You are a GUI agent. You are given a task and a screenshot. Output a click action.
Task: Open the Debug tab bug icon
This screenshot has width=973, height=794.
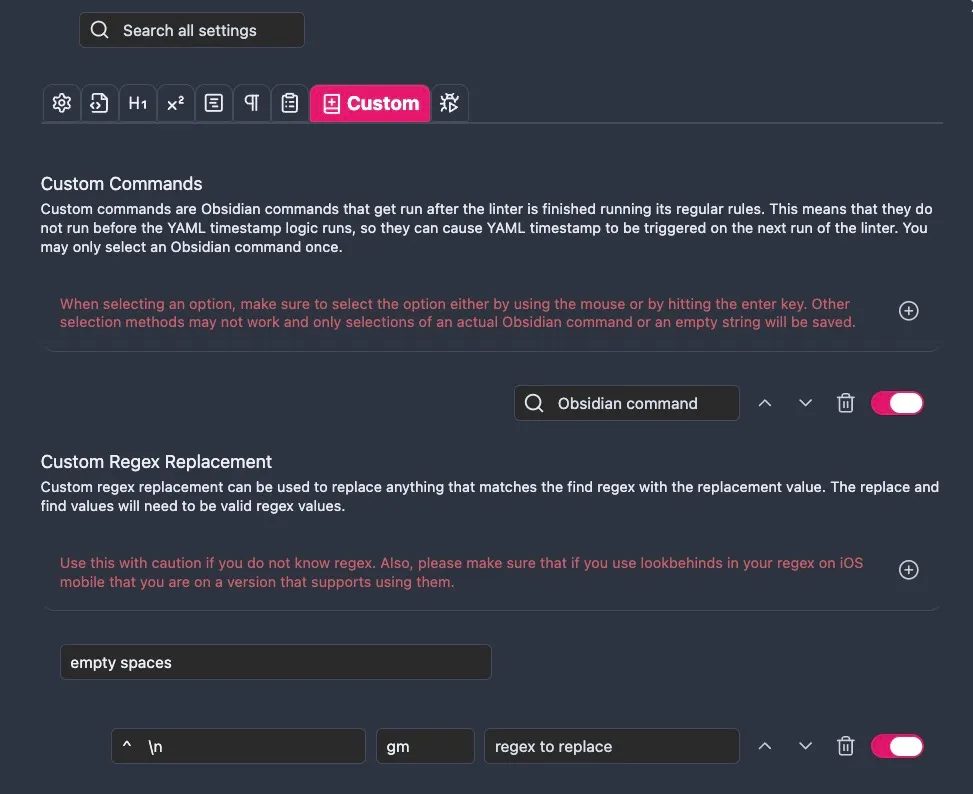point(449,102)
